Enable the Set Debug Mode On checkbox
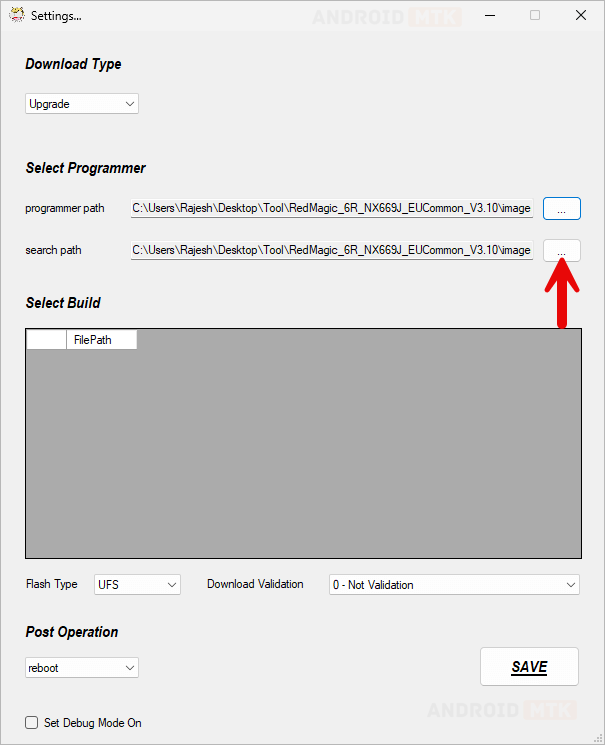This screenshot has height=745, width=605. pos(32,722)
